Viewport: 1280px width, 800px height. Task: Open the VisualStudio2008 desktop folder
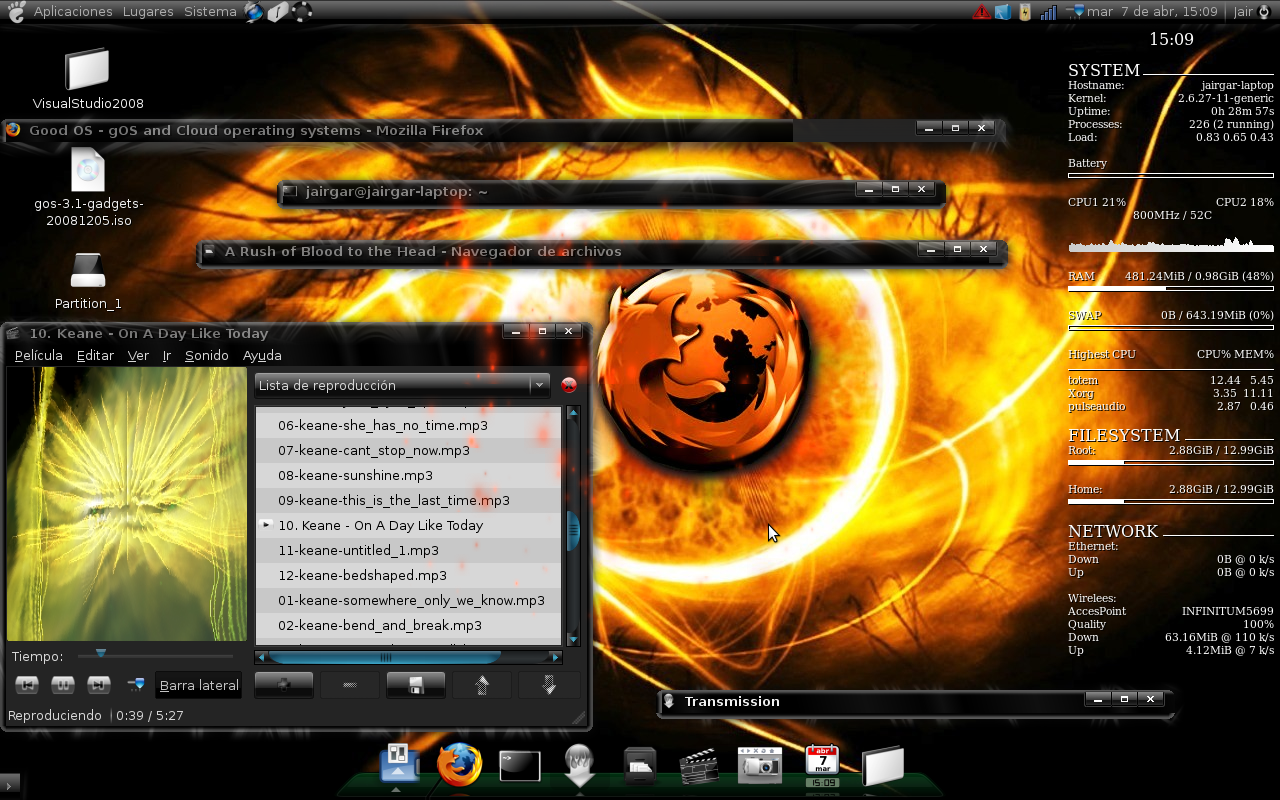point(88,78)
